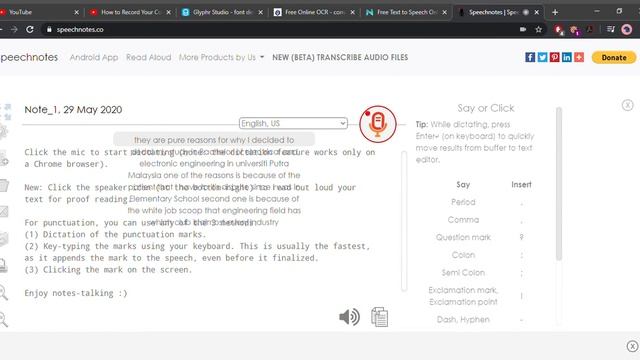Screen dimensions: 640x360
Task: Click the Adobe Acrobat extension icon
Action: pos(590,29)
